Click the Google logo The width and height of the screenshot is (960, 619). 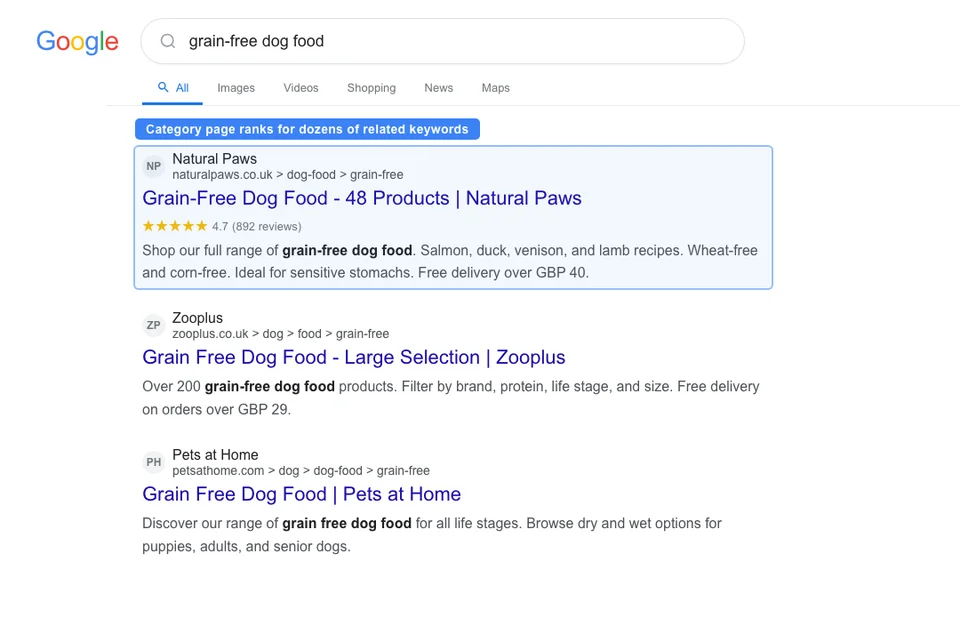pyautogui.click(x=77, y=42)
